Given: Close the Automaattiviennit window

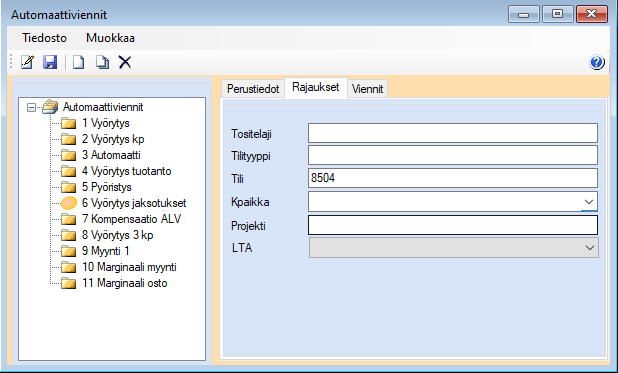Looking at the screenshot, I should click(592, 14).
